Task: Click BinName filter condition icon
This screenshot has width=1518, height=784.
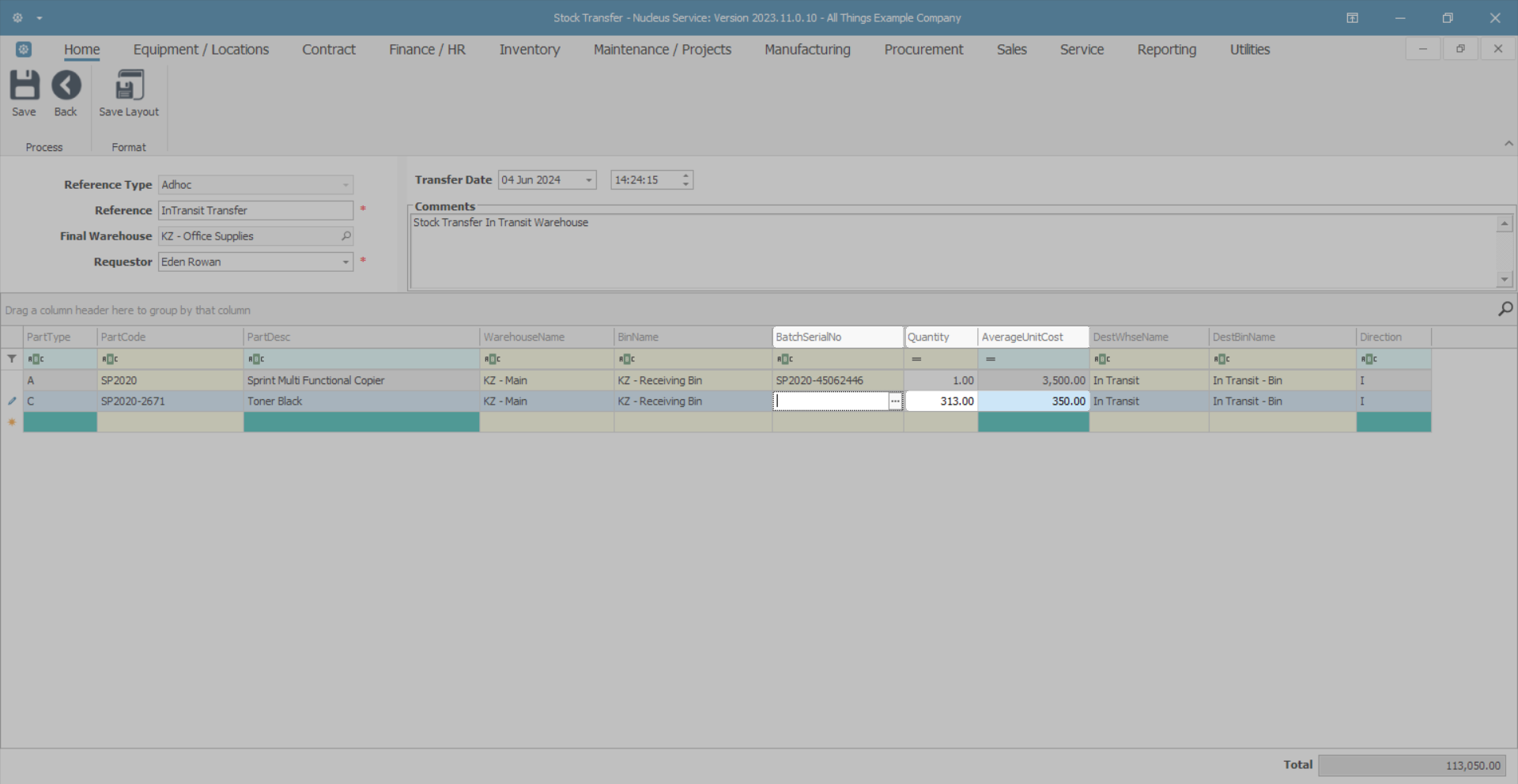Action: pos(627,359)
